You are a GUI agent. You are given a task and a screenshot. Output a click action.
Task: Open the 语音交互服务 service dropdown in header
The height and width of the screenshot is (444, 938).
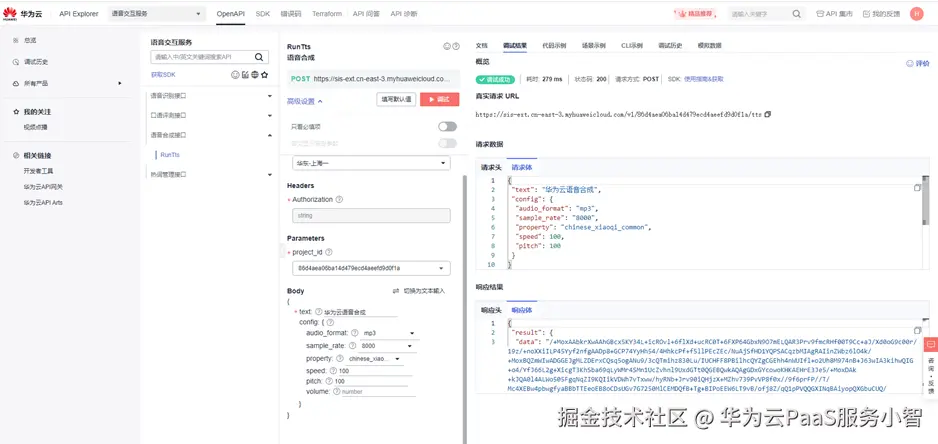tap(156, 14)
